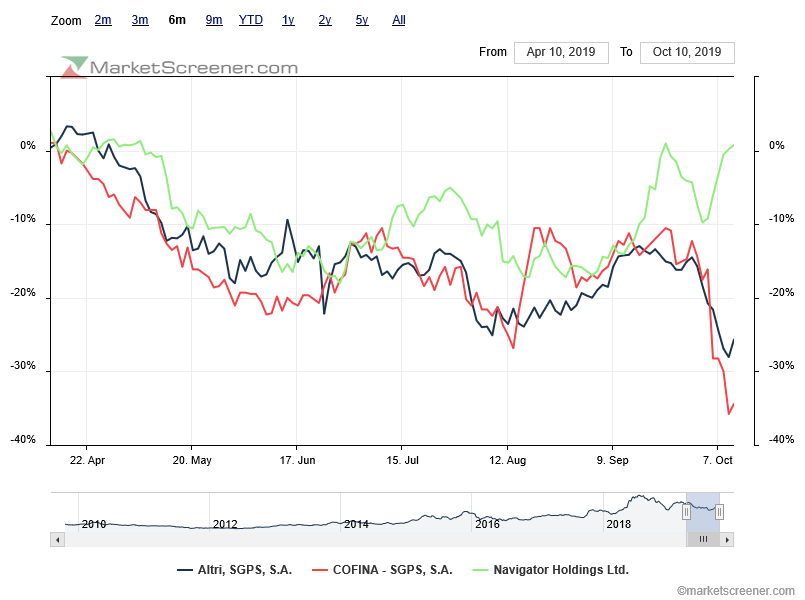Set zoom range to 5y
This screenshot has width=805, height=600.
[362, 20]
